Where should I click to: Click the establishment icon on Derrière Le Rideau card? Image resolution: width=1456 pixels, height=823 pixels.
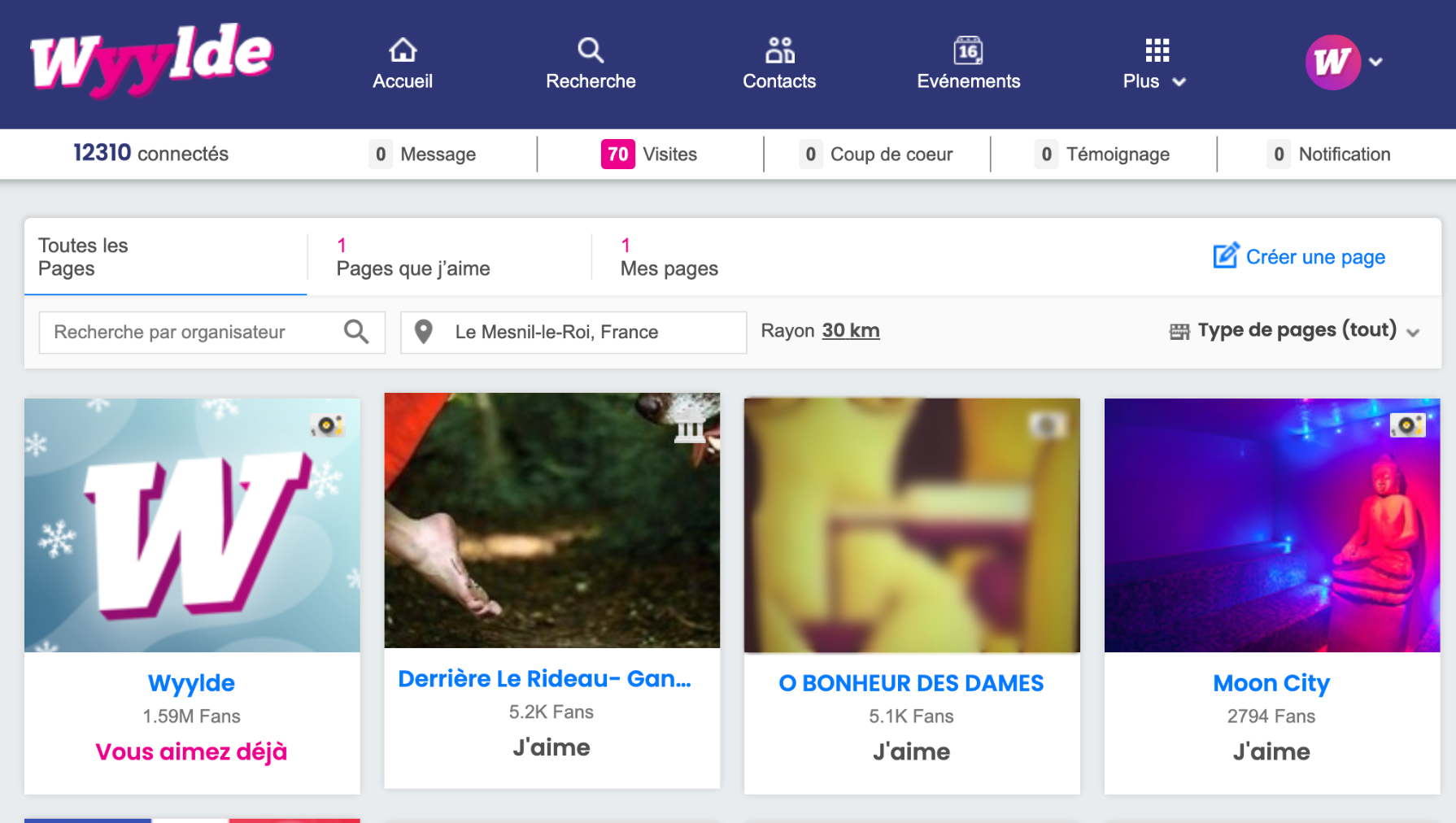689,427
